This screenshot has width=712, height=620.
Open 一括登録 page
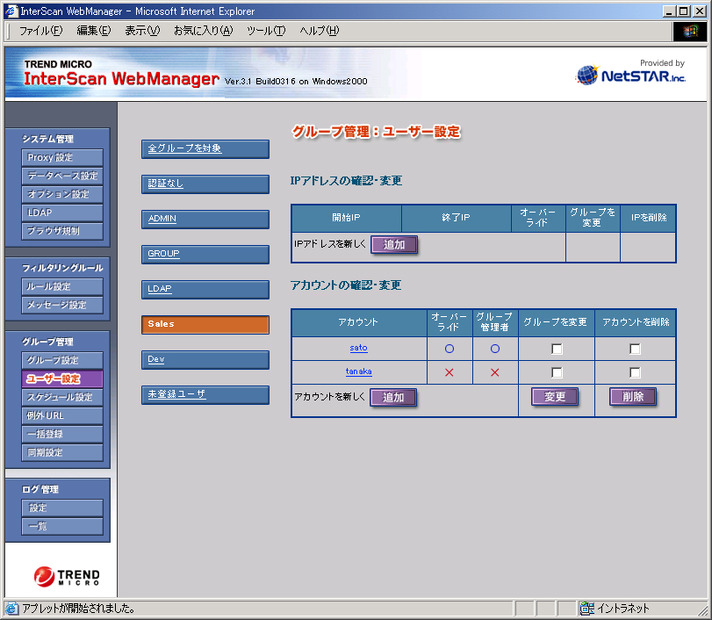tap(62, 434)
